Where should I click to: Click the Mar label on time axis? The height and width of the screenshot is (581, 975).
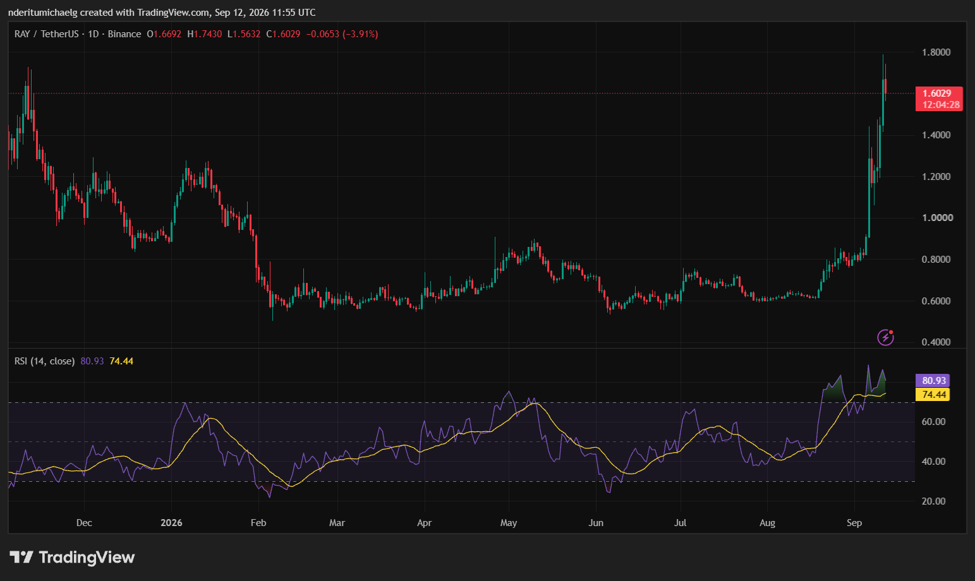[336, 523]
